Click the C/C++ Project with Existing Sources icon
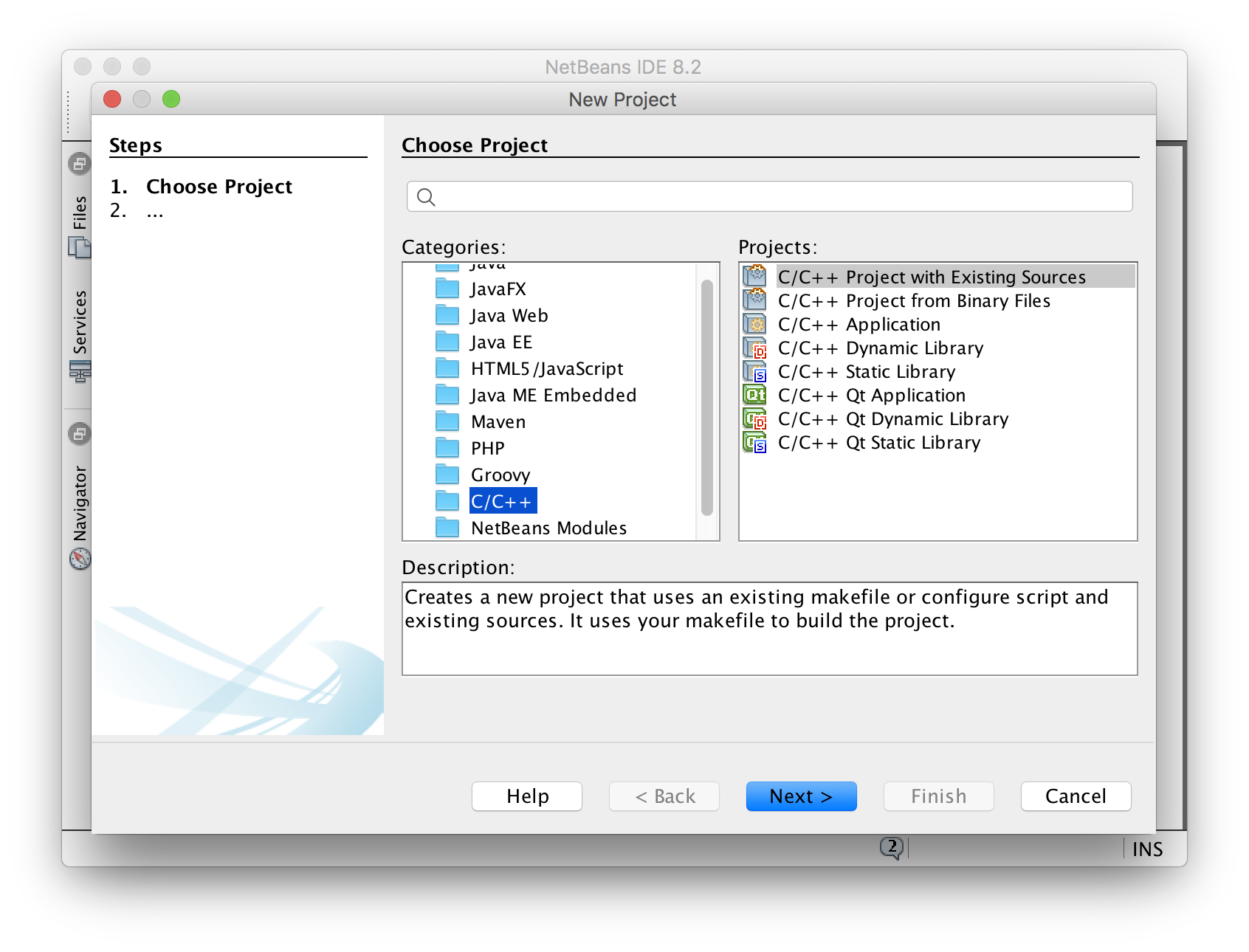The image size is (1249, 952). click(x=754, y=277)
